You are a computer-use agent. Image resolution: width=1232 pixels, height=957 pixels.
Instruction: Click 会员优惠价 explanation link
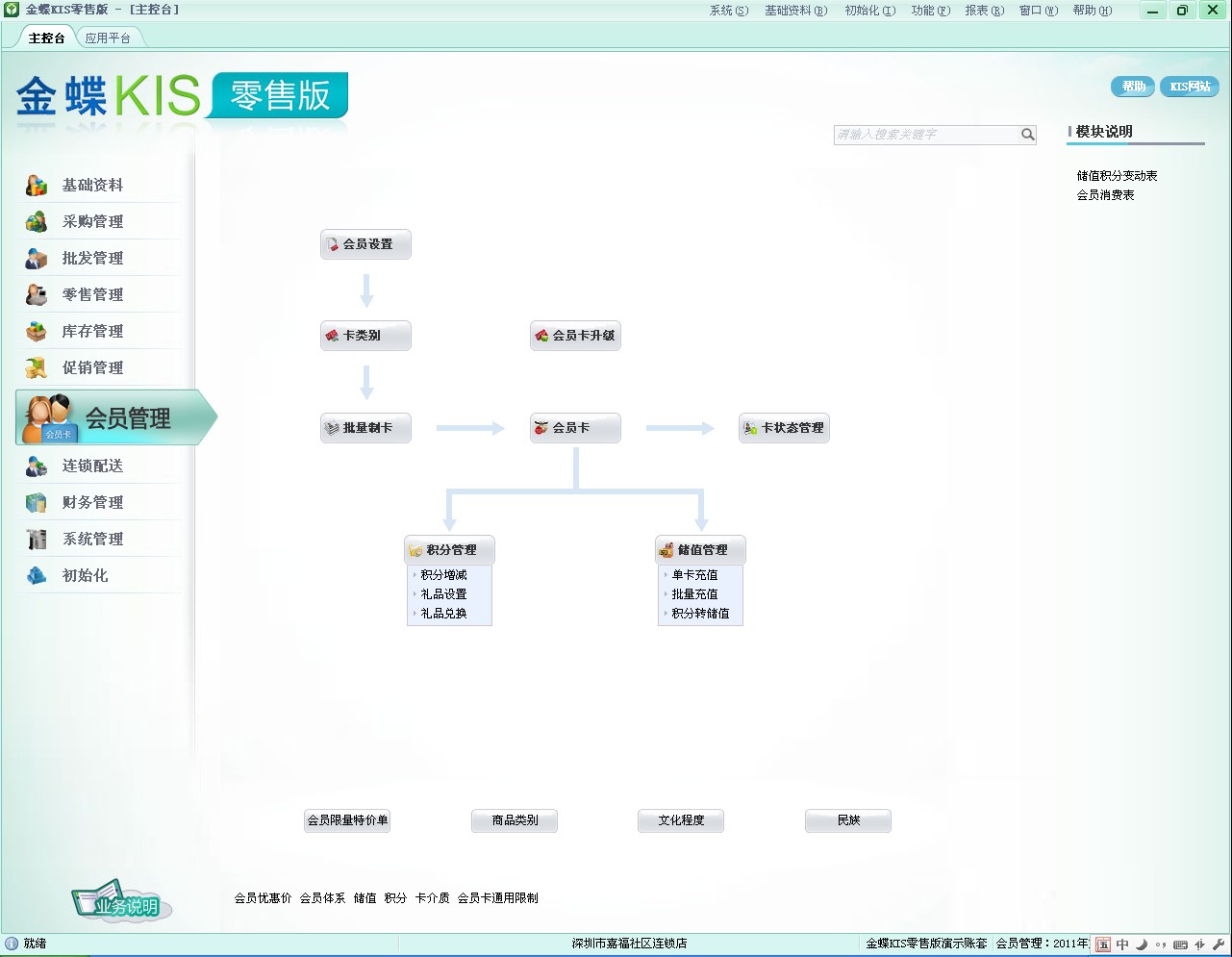click(263, 898)
